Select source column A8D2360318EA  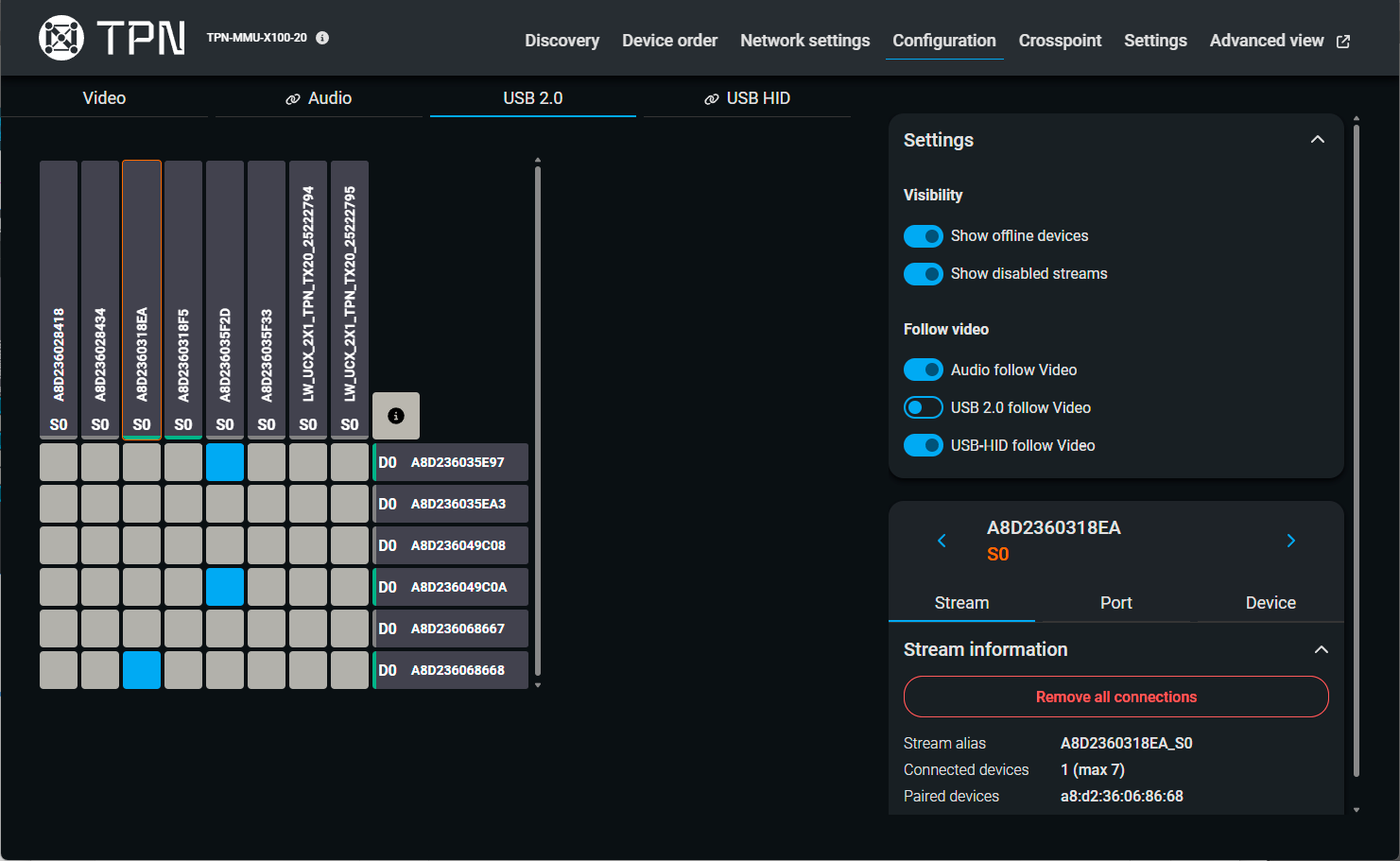pos(142,300)
